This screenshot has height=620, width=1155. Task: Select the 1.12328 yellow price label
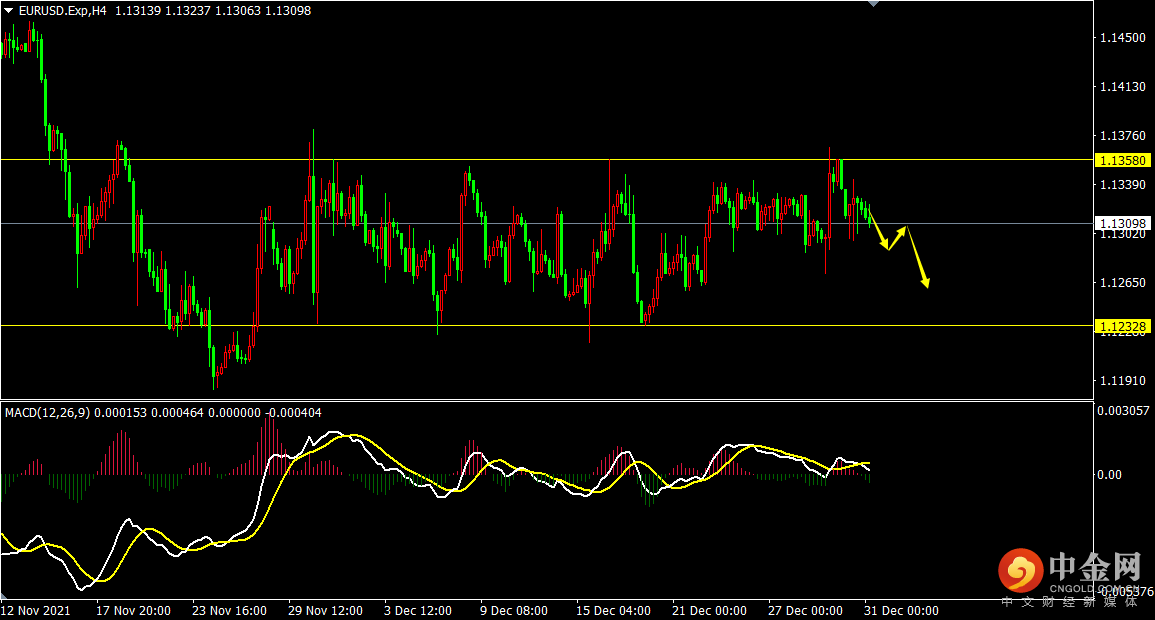[x=1121, y=325]
